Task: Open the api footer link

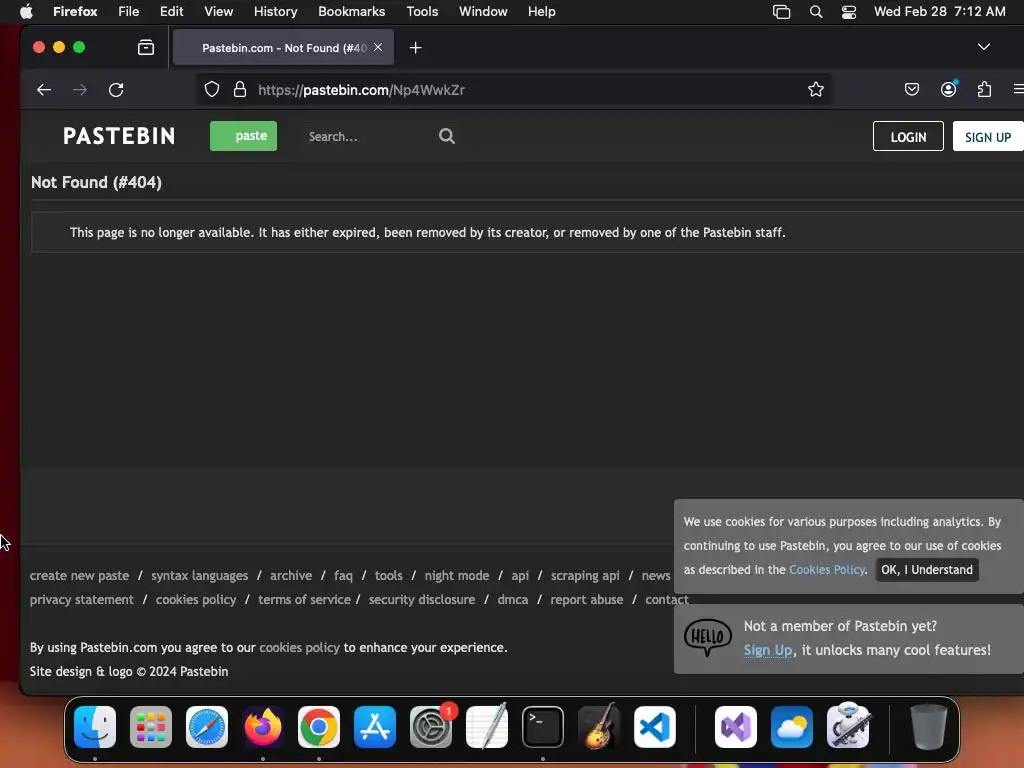Action: tap(520, 575)
